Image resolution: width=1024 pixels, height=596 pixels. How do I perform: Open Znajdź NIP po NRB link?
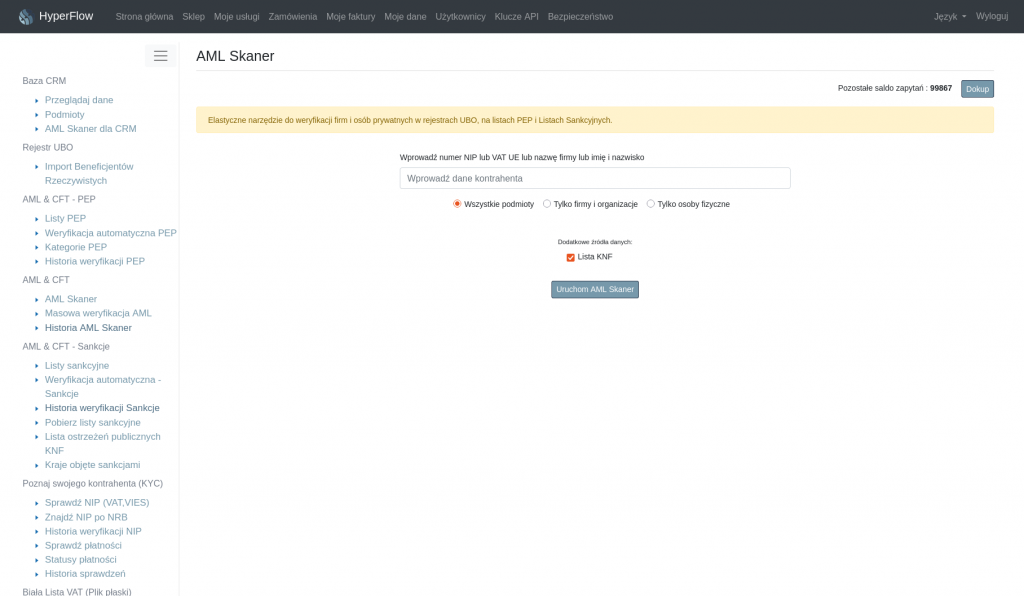point(86,517)
